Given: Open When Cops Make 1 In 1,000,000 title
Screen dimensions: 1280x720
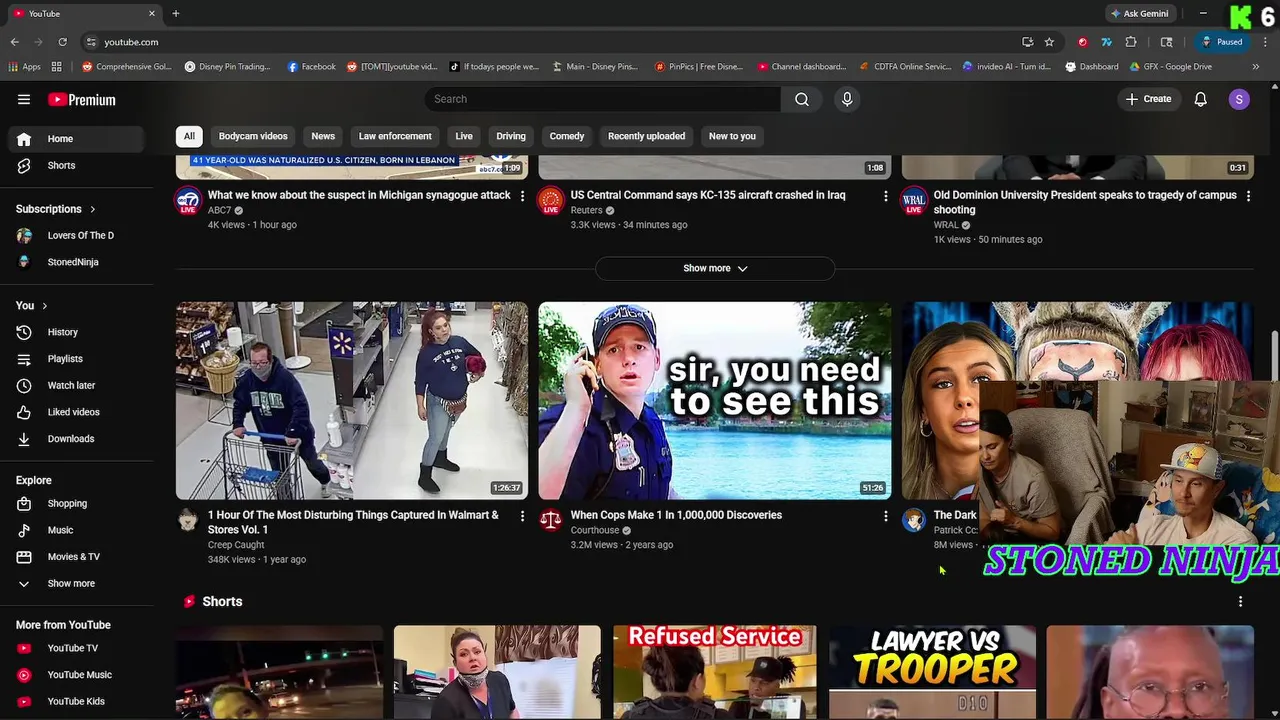Looking at the screenshot, I should (676, 515).
